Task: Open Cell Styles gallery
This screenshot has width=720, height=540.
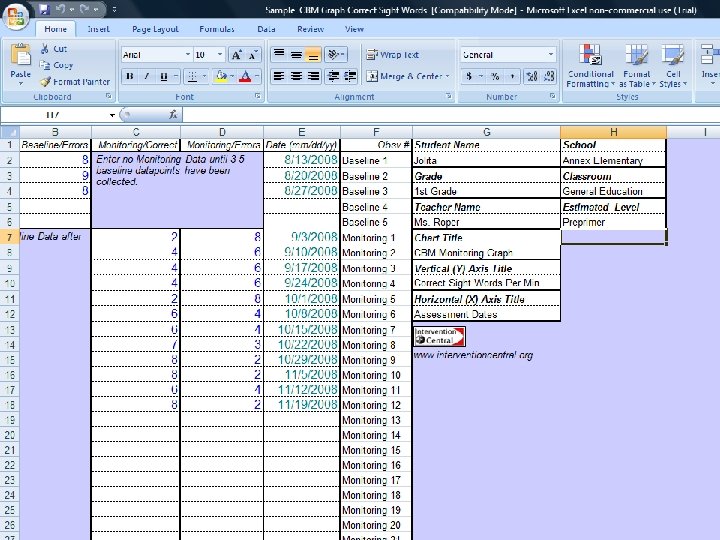Action: click(x=673, y=66)
